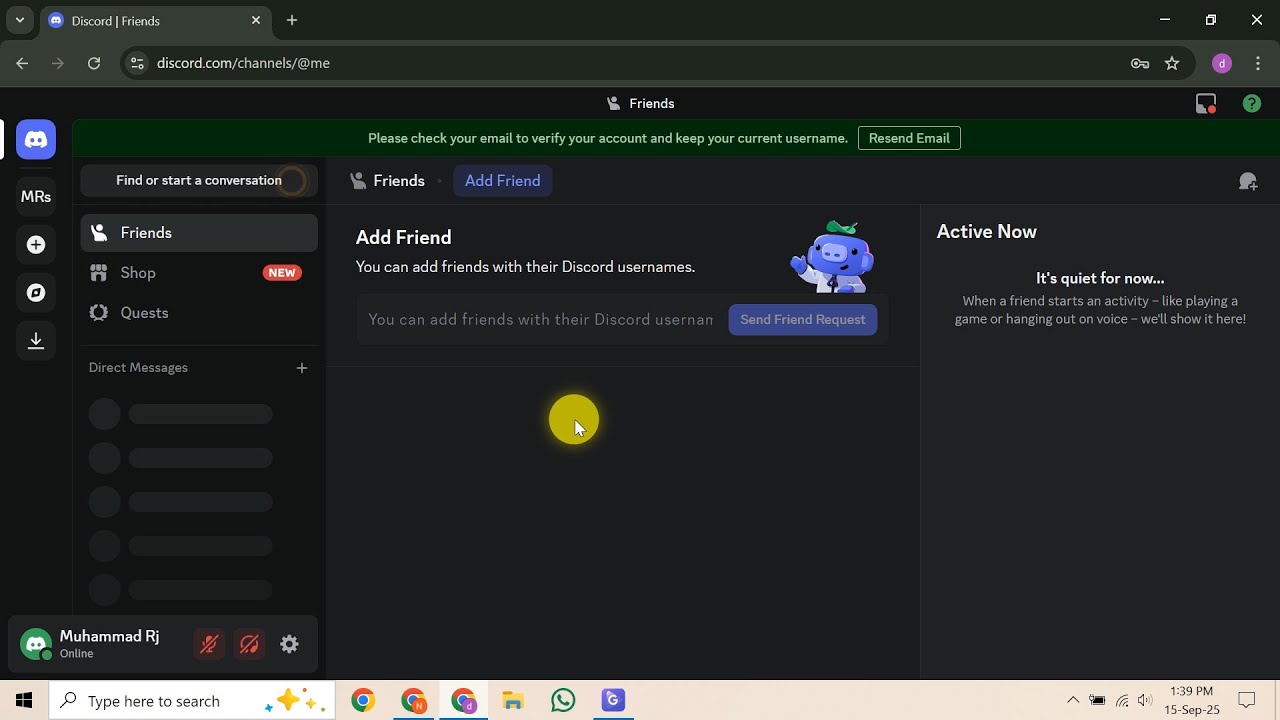Open Chrome profile avatar
Image resolution: width=1280 pixels, height=720 pixels.
[x=1222, y=63]
